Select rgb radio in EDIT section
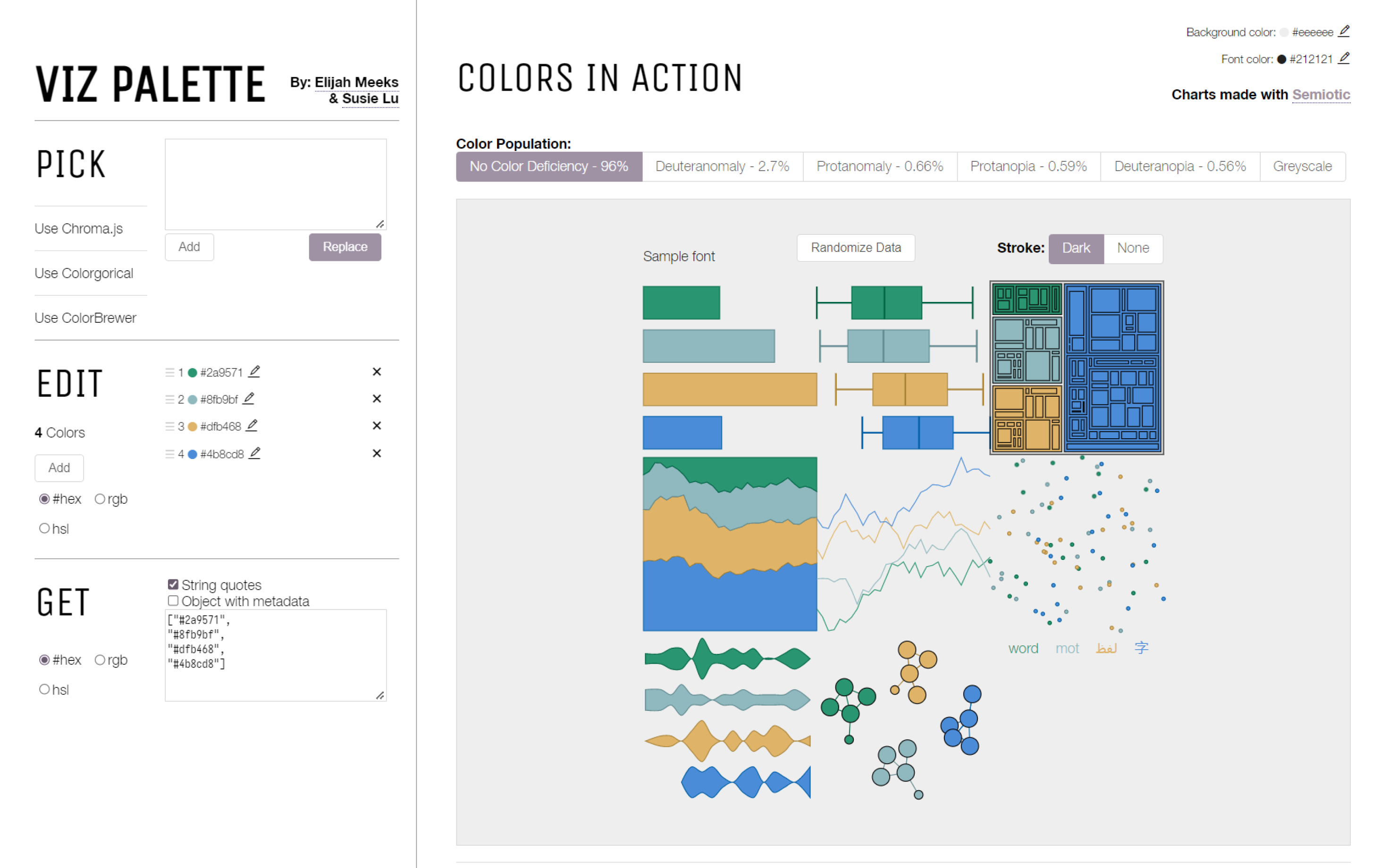 click(x=100, y=499)
